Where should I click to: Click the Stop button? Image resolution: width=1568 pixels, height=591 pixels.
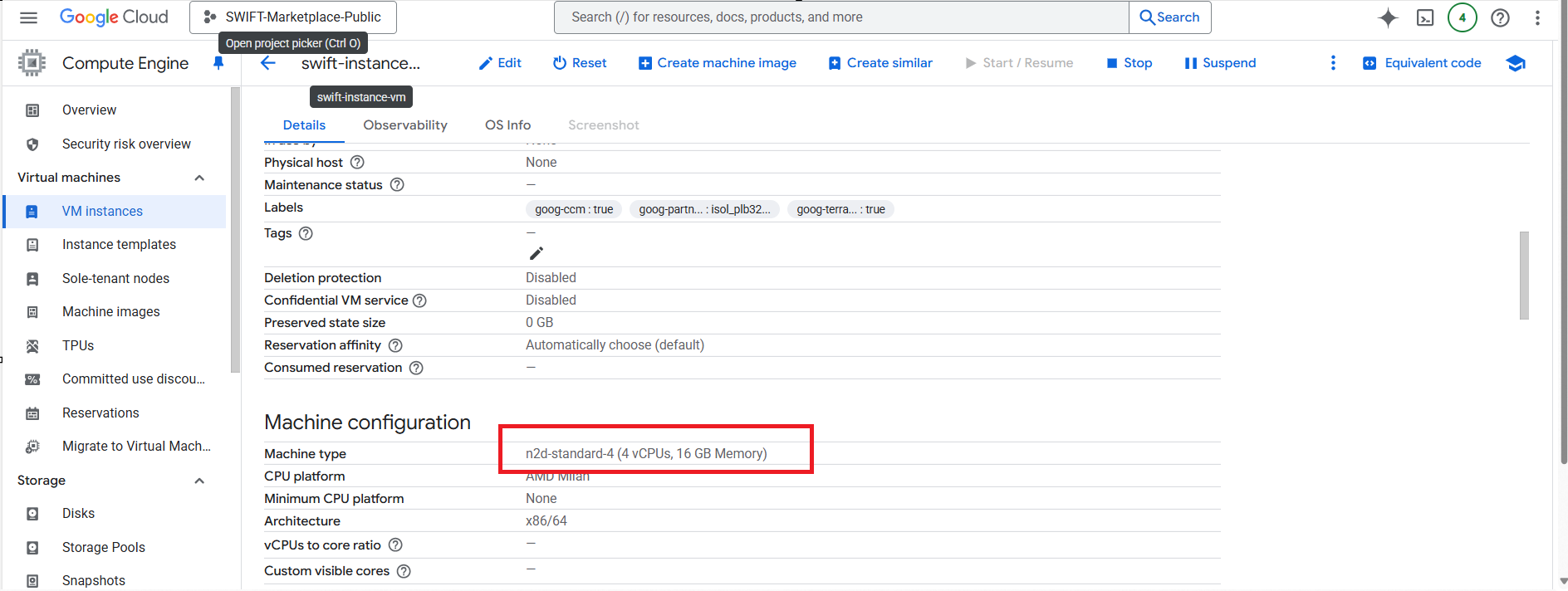tap(1129, 63)
